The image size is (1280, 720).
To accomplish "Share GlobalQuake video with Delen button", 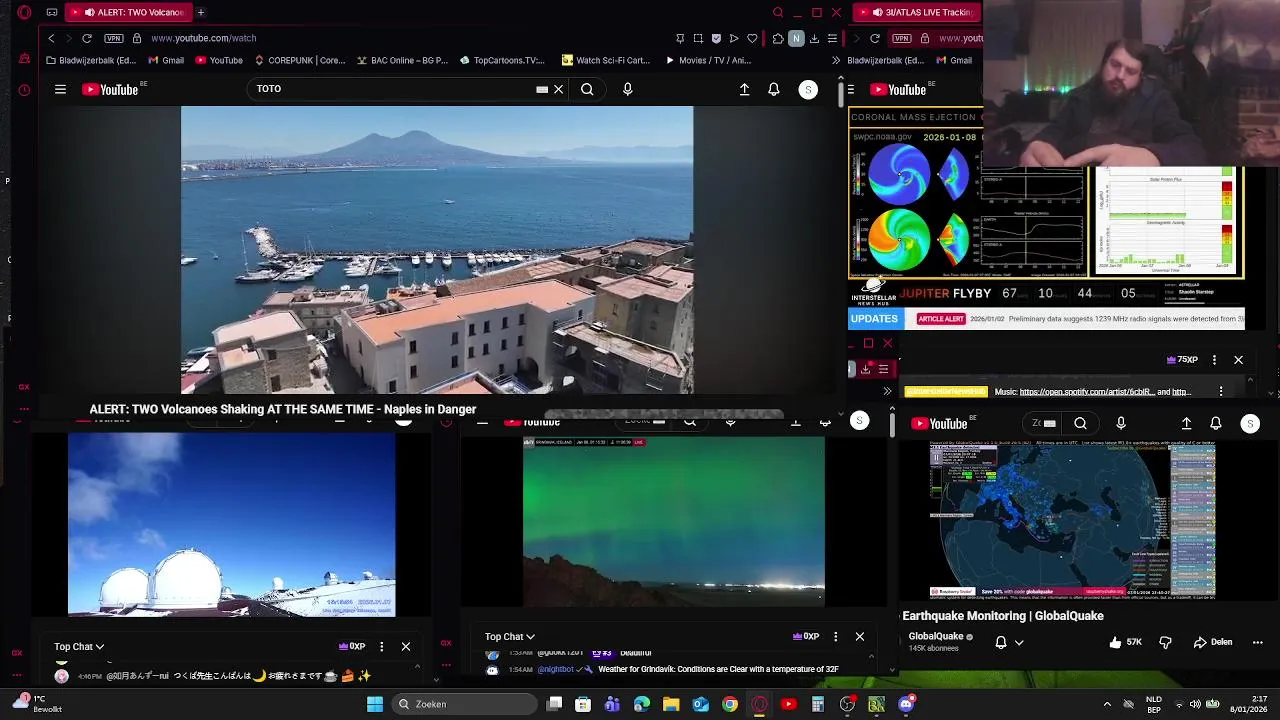I will [1213, 642].
